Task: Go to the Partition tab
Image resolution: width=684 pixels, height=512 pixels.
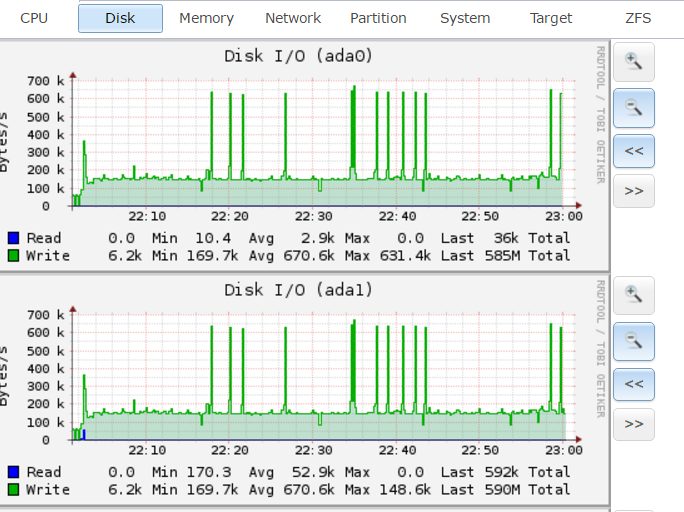Action: click(x=378, y=18)
